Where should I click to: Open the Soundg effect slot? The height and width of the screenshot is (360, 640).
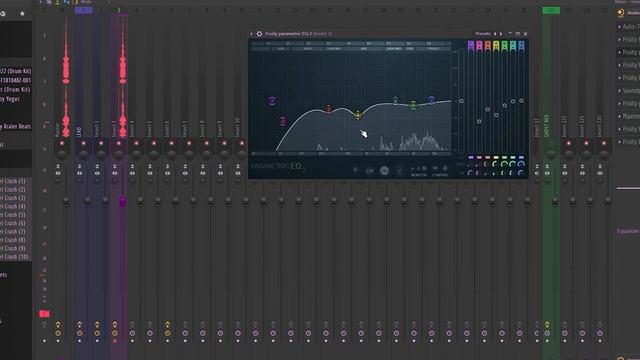tap(631, 91)
